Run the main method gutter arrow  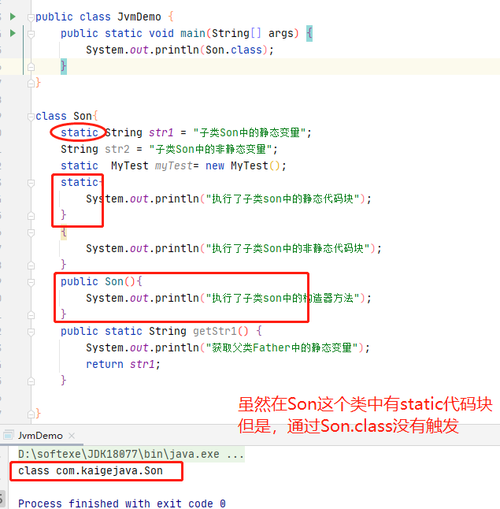13,33
